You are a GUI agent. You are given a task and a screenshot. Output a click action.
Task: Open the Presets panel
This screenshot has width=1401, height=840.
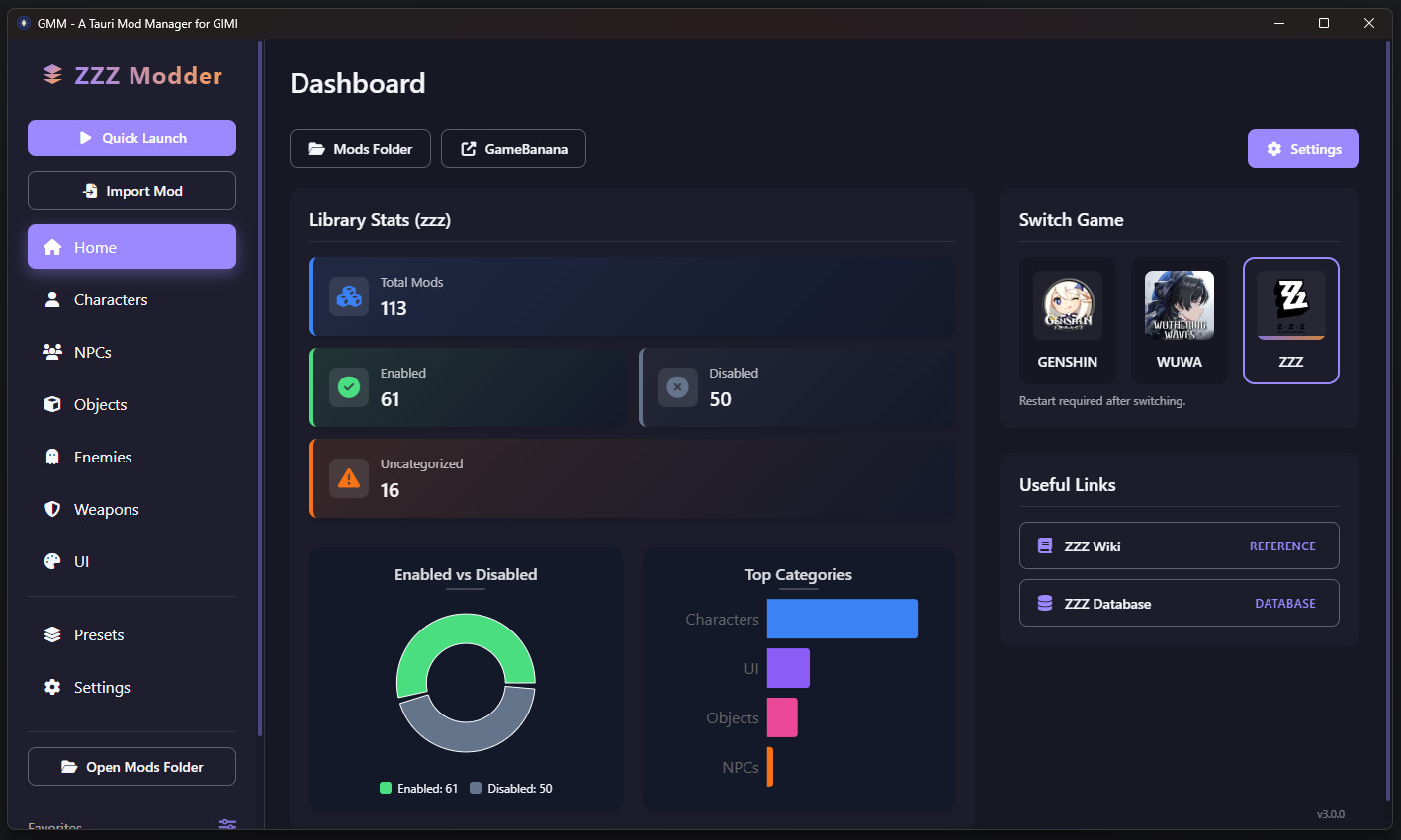[98, 634]
